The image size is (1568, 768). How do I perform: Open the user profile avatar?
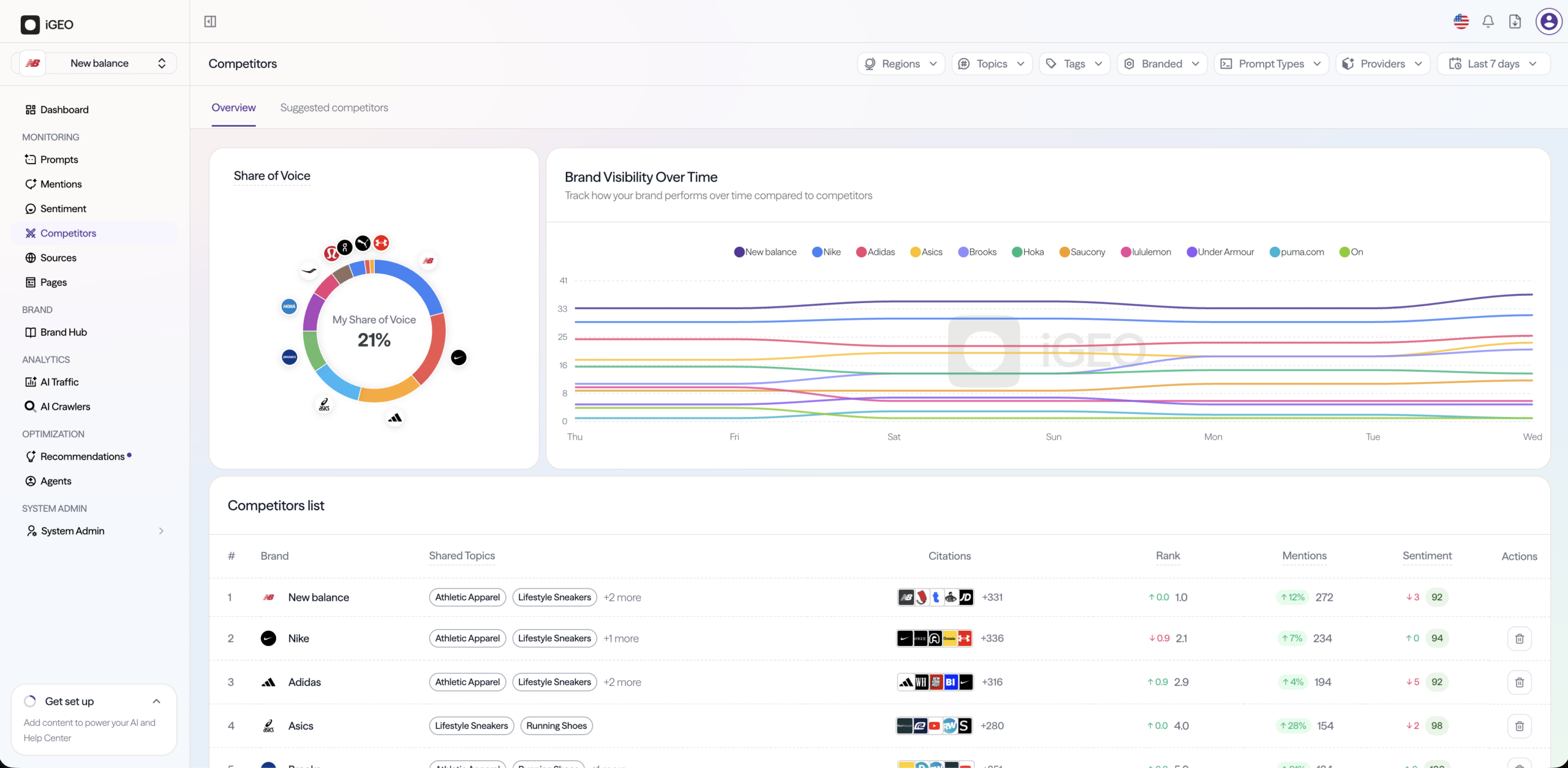coord(1549,21)
